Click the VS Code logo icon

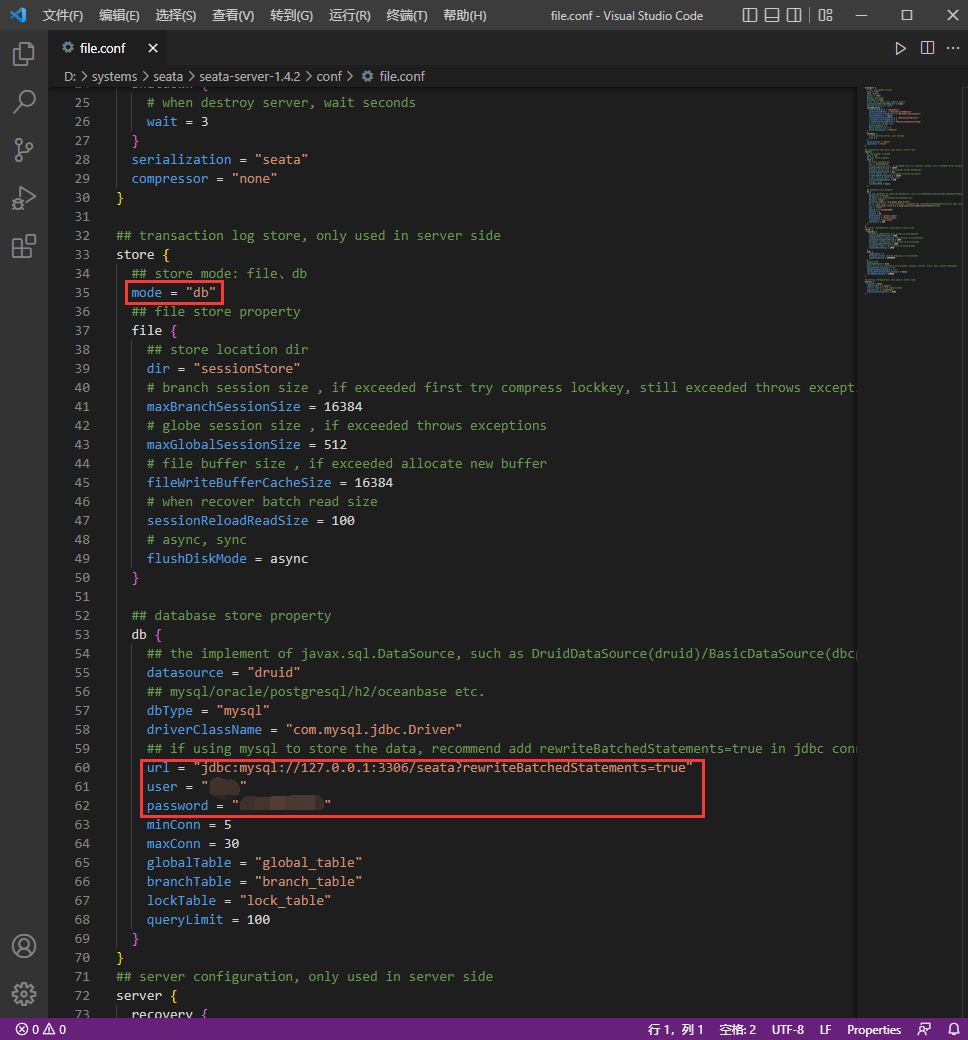coord(19,15)
